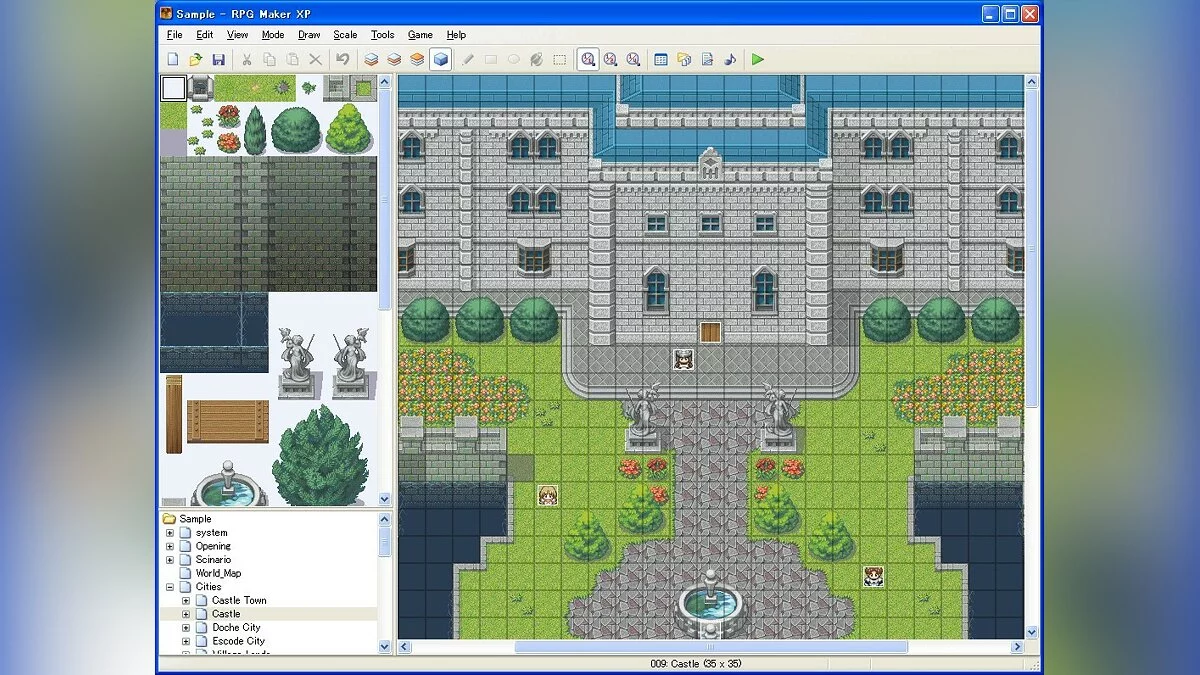Select the guard event at castle door
Image resolution: width=1200 pixels, height=675 pixels.
coord(683,359)
